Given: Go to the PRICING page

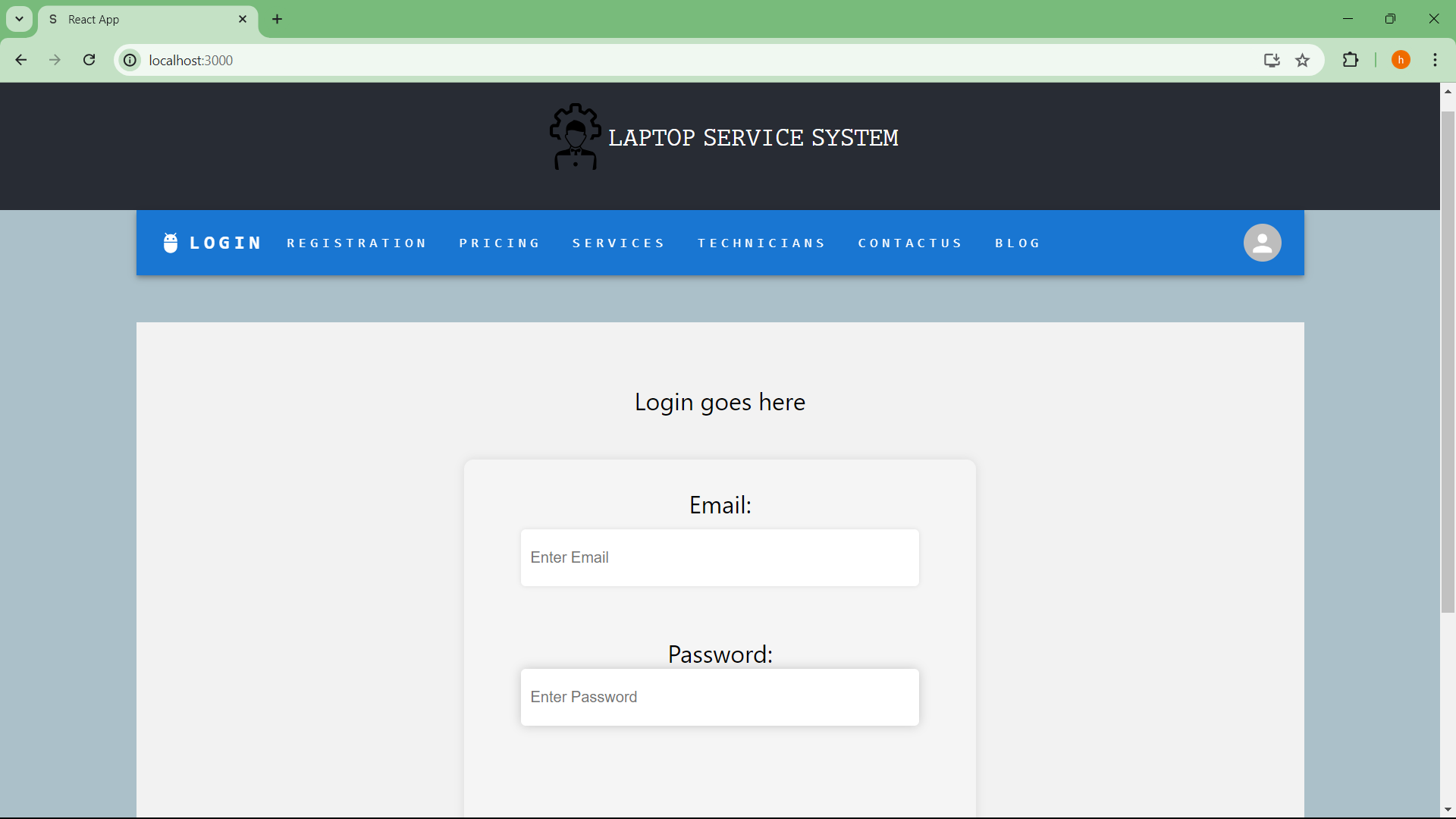Looking at the screenshot, I should (x=499, y=243).
